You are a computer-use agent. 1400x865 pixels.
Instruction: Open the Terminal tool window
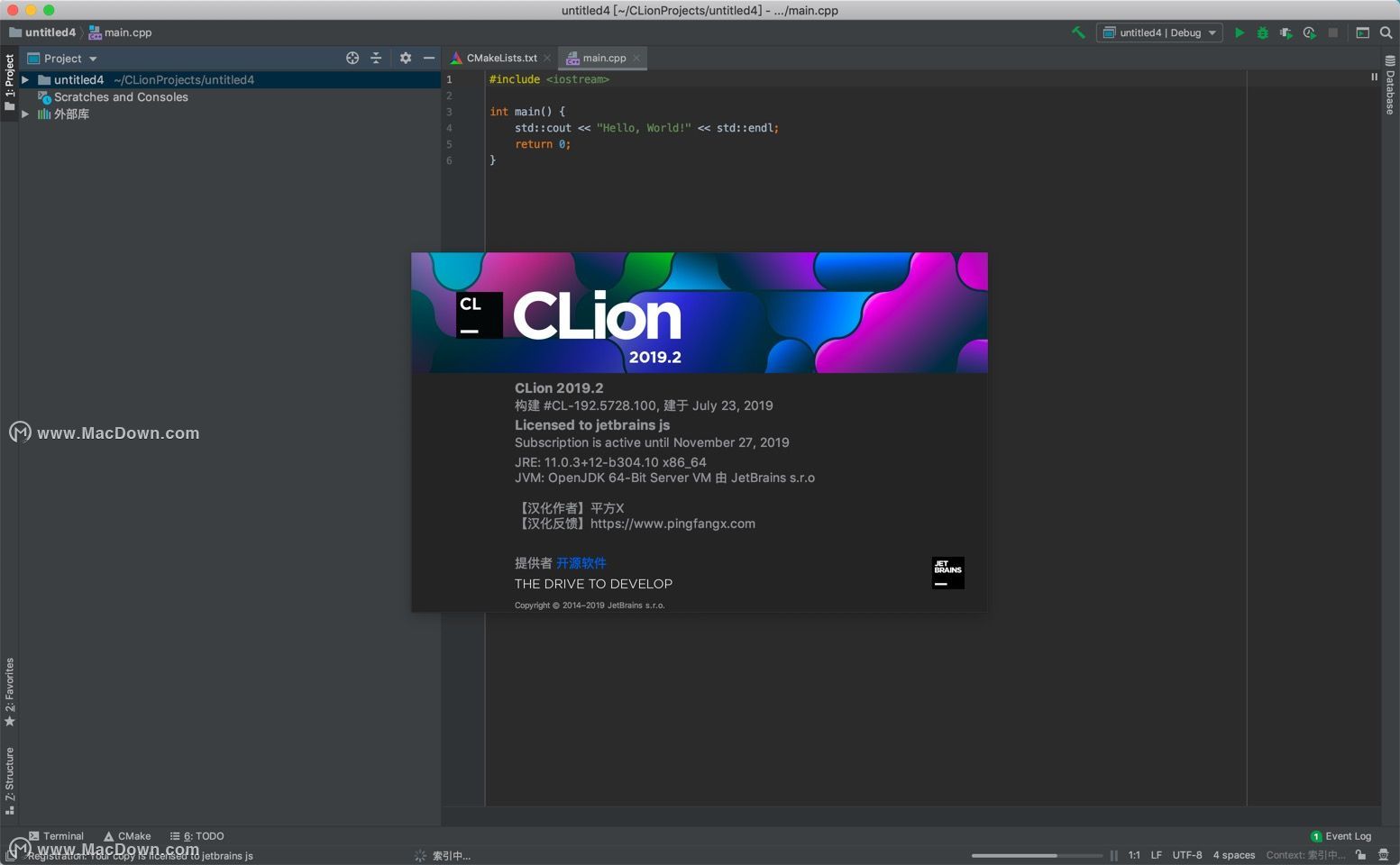click(56, 836)
